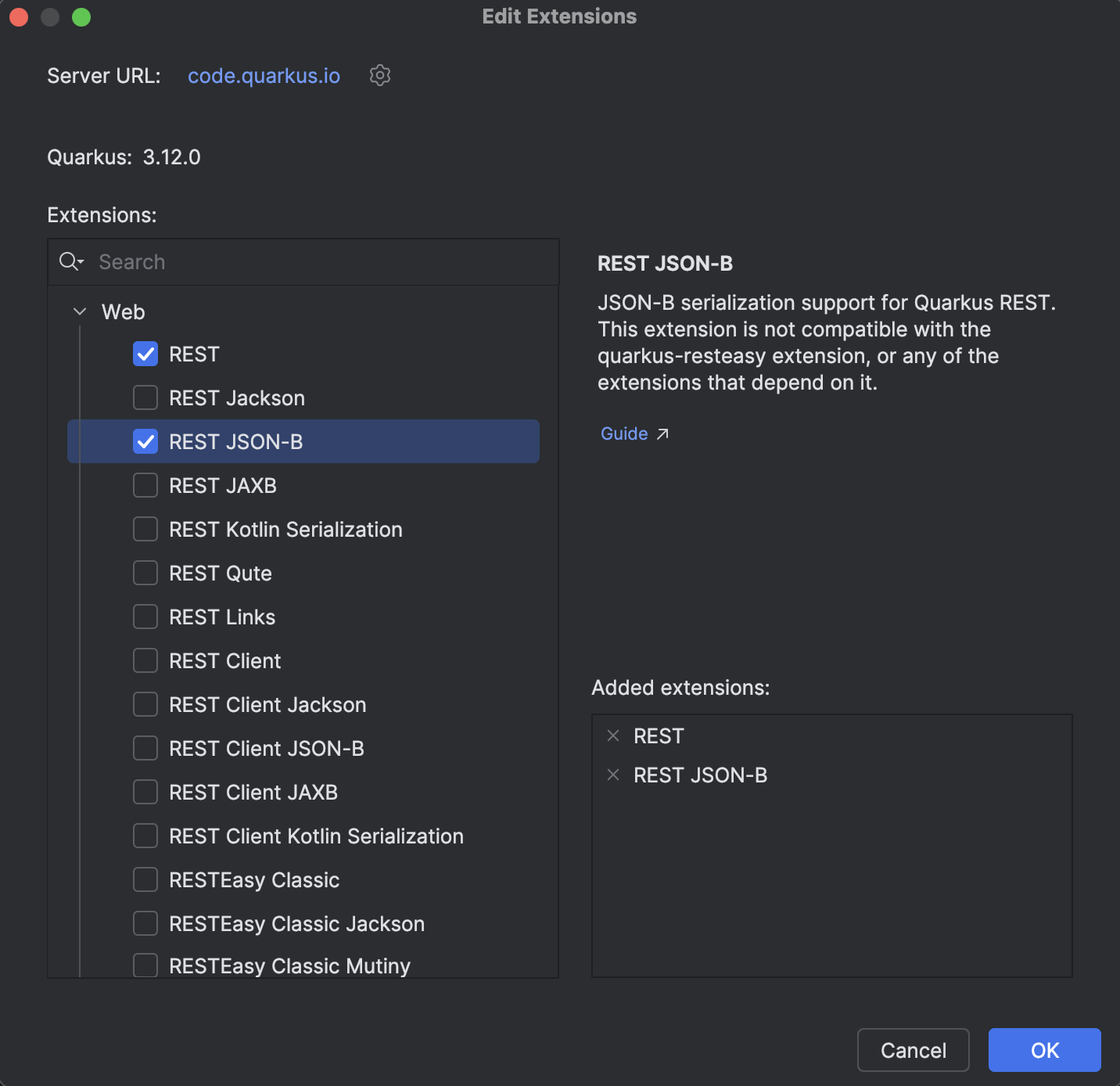Disable the REST extension checkbox
The height and width of the screenshot is (1086, 1120).
click(x=145, y=354)
